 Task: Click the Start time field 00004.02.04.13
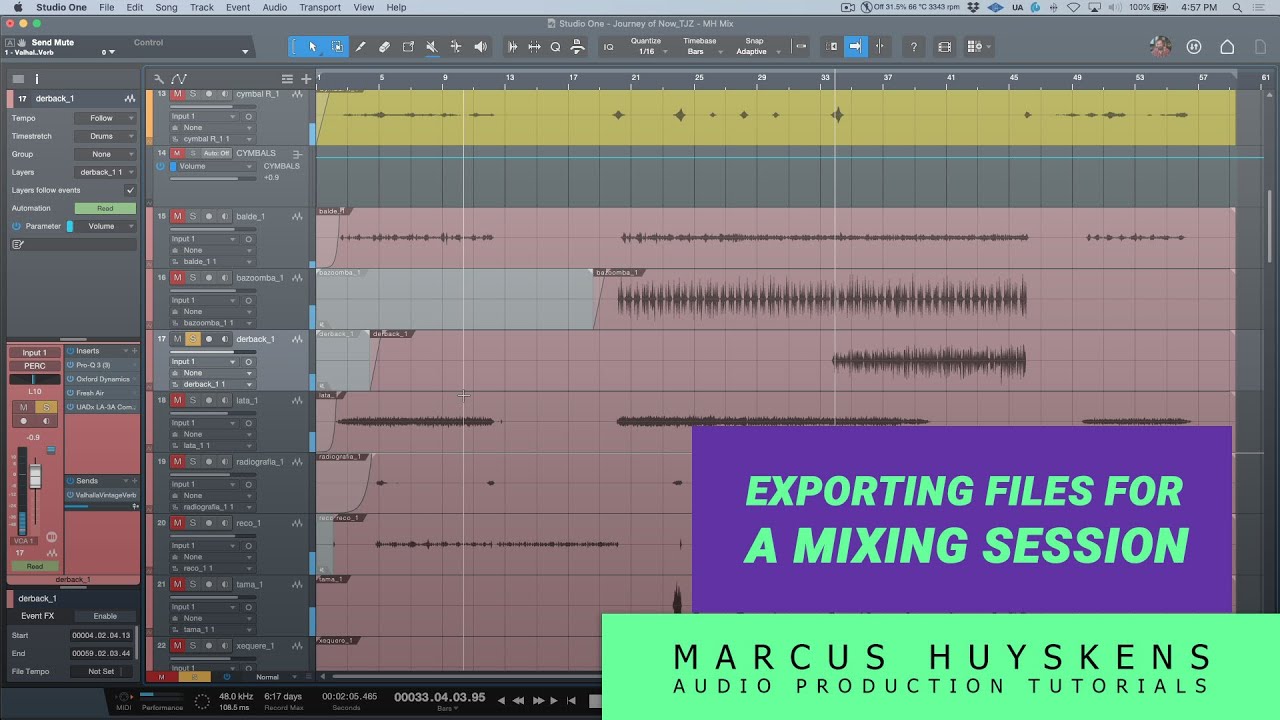coord(101,635)
